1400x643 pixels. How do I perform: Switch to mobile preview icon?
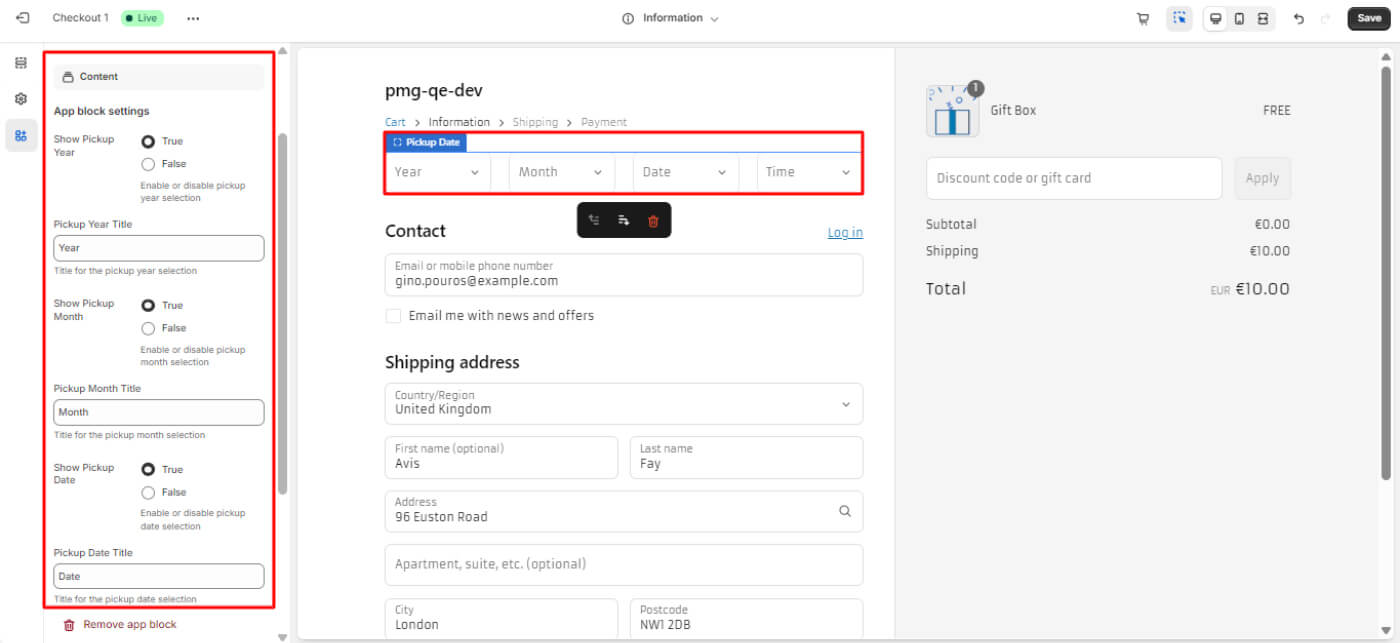coord(1239,18)
